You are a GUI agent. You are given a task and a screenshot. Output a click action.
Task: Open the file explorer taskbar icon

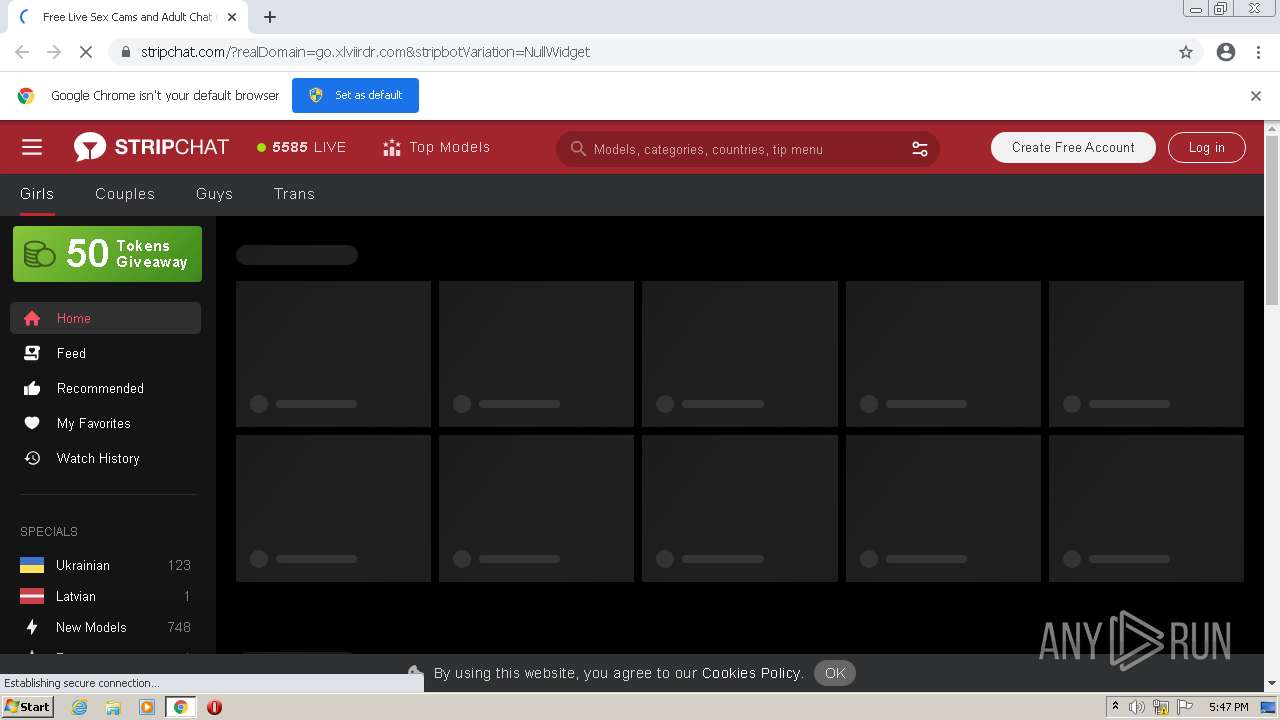(113, 707)
